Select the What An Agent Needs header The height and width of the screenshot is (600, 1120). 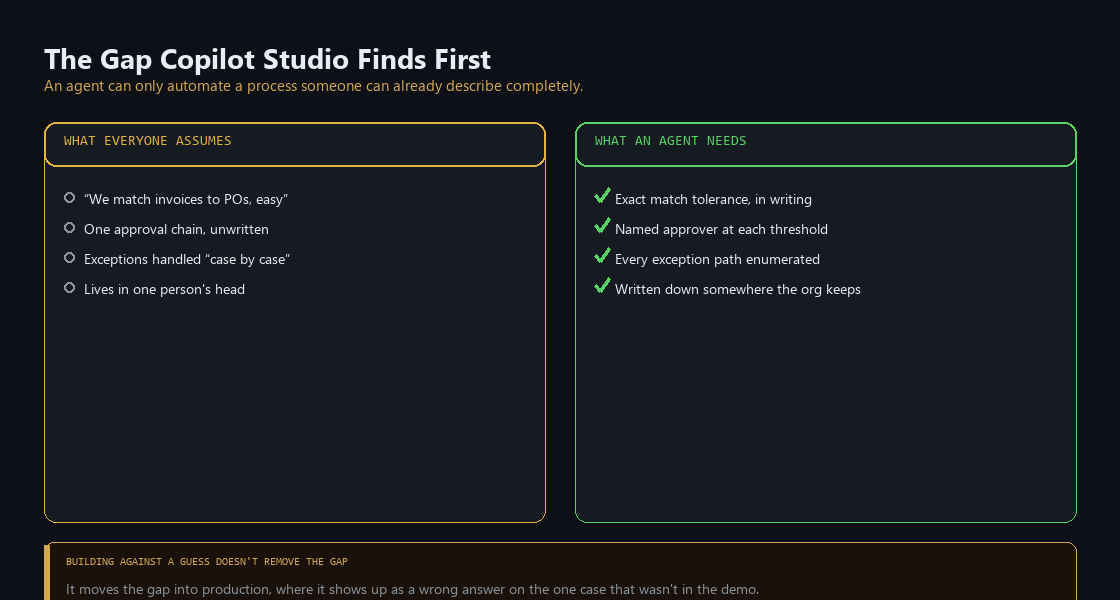826,144
